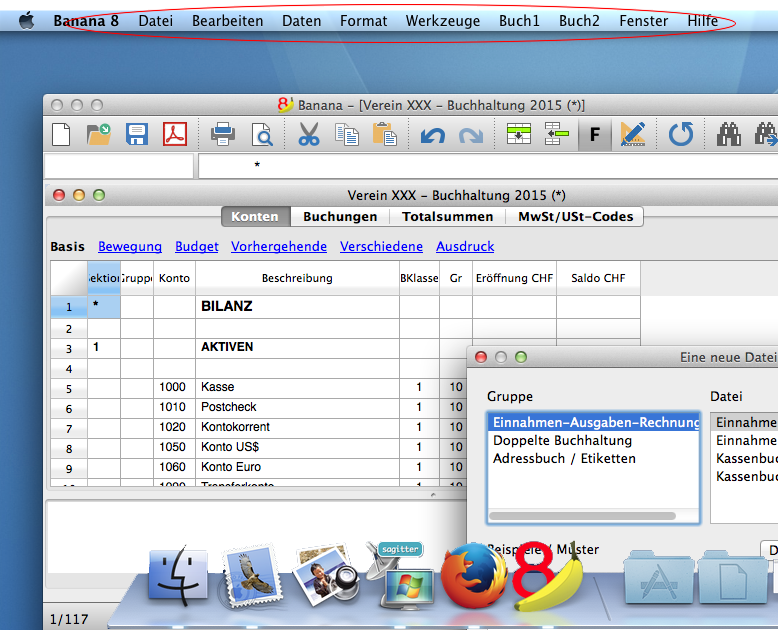Open the Datei menu
778x630 pixels.
point(156,21)
